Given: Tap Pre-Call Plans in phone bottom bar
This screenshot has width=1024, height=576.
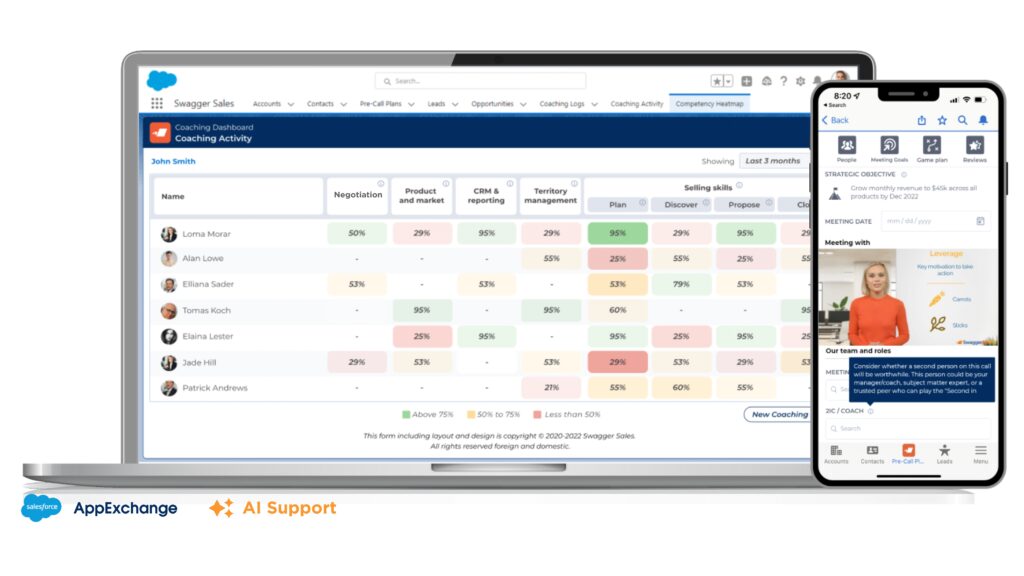Looking at the screenshot, I should tap(908, 455).
